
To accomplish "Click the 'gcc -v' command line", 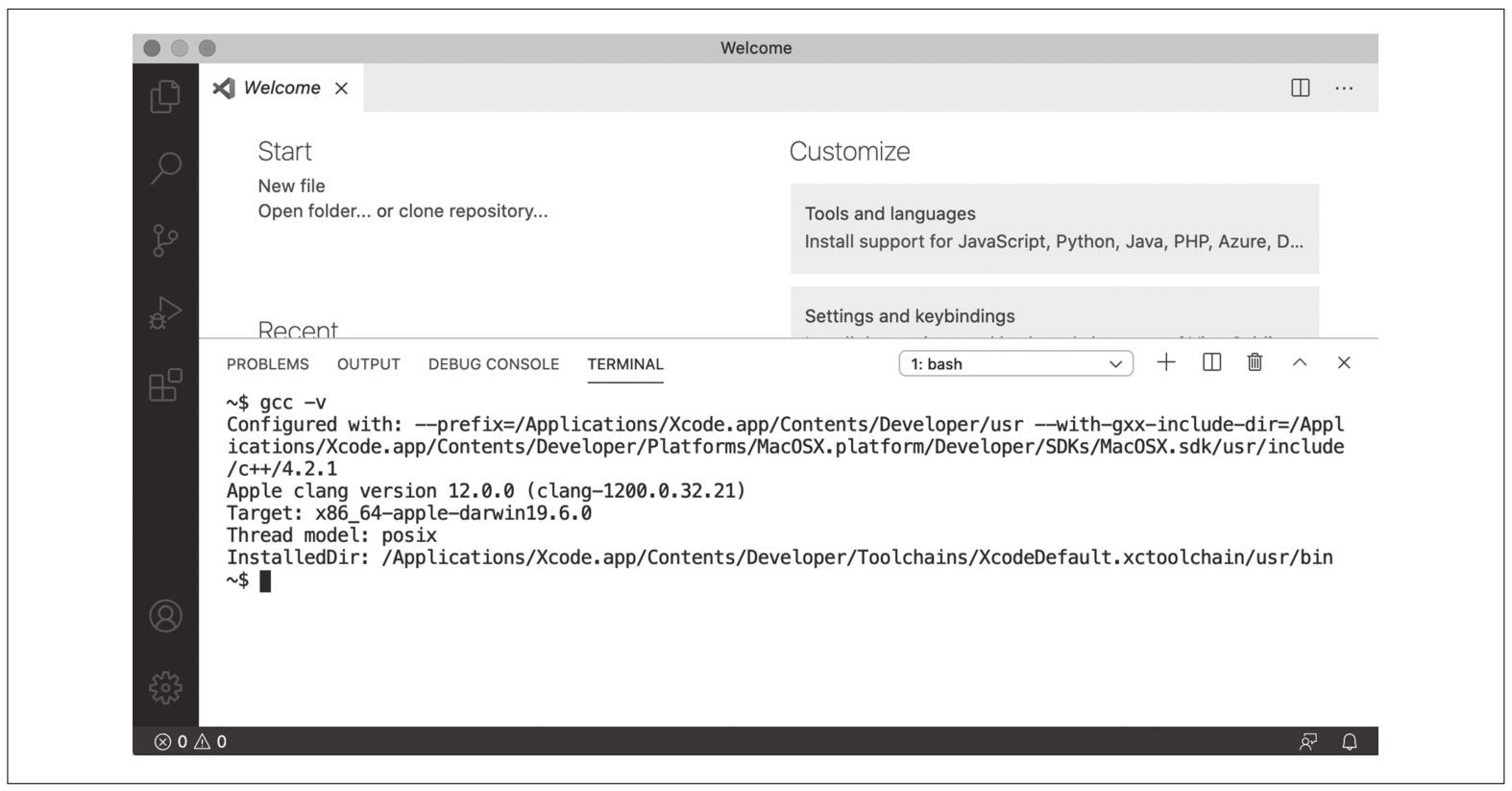I will 277,403.
